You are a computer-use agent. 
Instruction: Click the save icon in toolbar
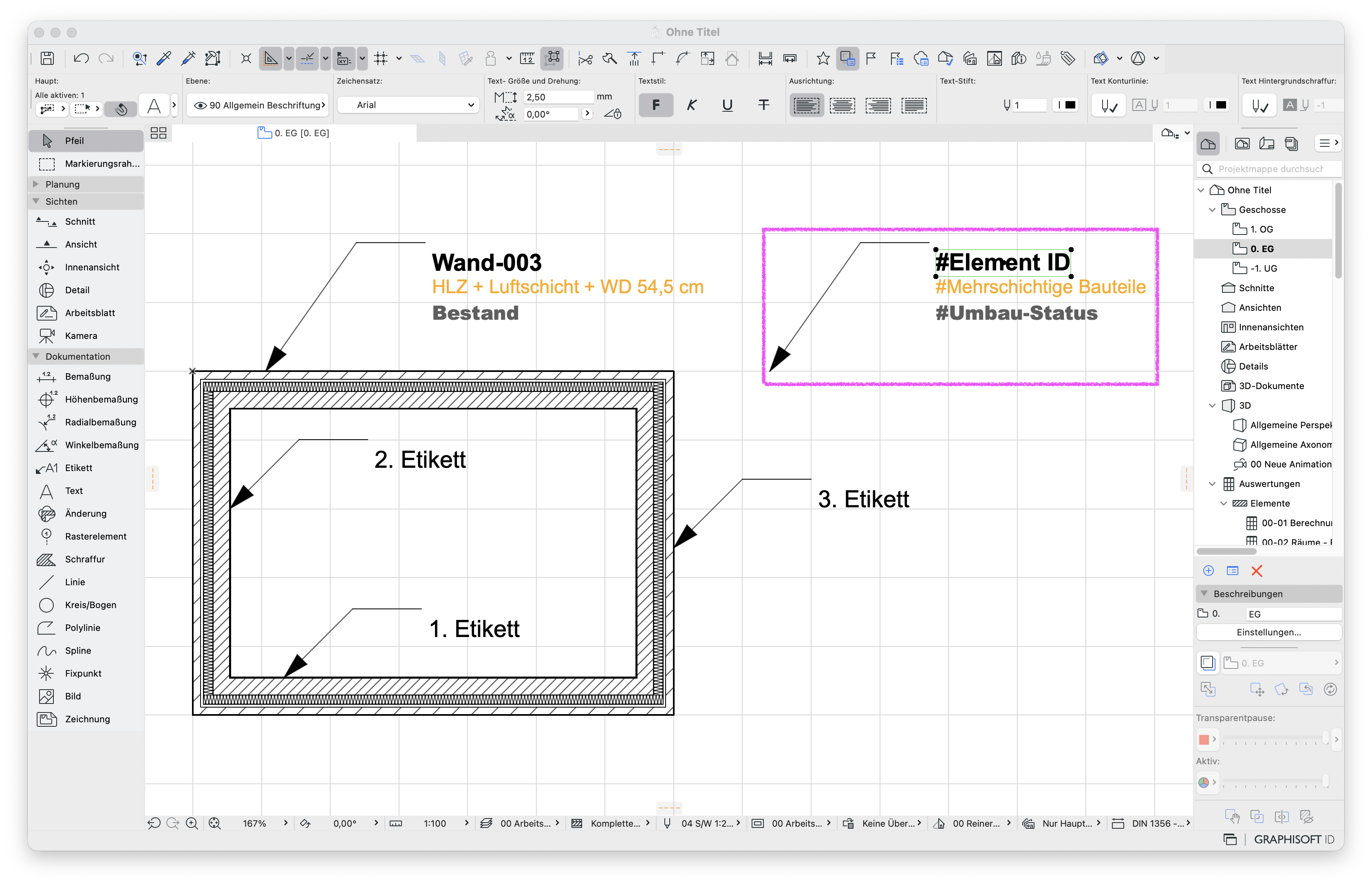[47, 59]
